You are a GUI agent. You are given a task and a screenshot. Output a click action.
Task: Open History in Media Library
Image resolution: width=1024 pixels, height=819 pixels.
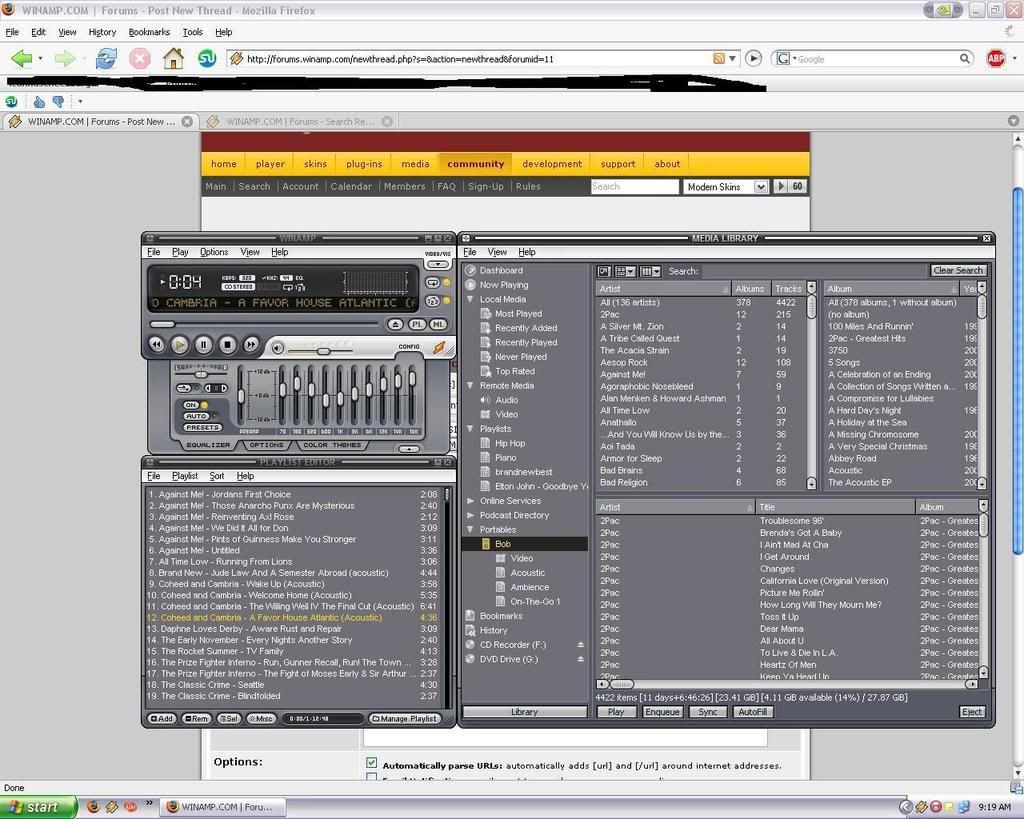click(493, 630)
